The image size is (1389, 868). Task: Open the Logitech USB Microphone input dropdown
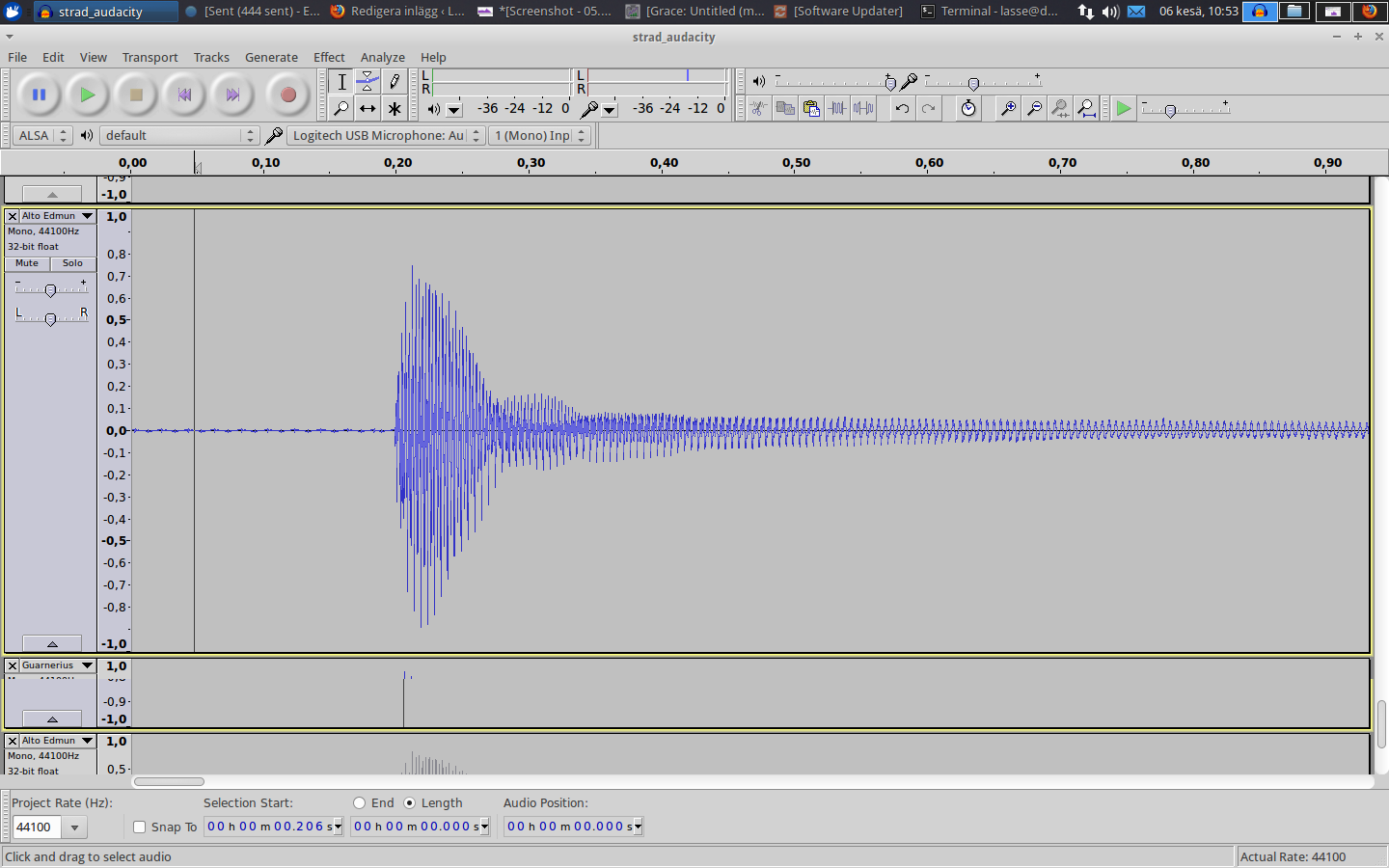[x=386, y=135]
